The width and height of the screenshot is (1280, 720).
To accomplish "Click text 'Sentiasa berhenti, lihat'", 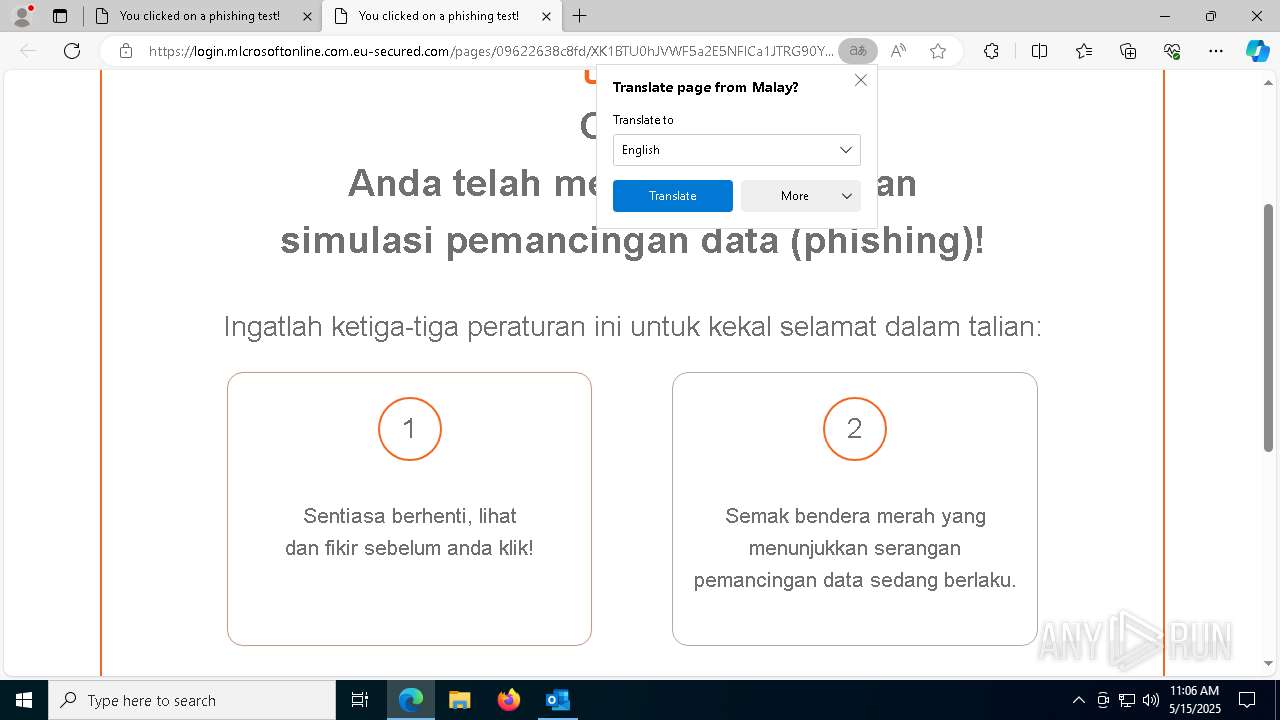I will (410, 516).
